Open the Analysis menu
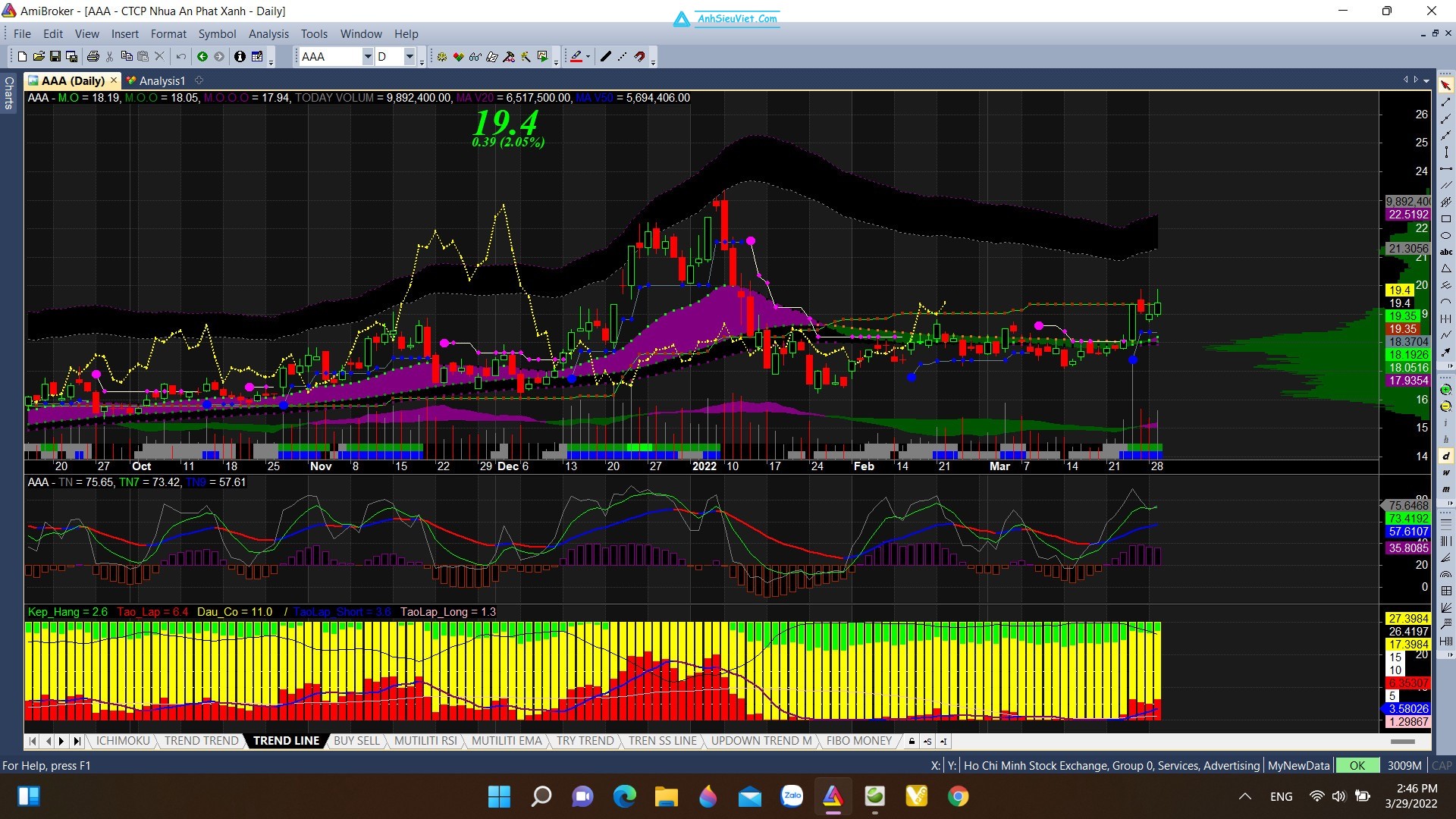The height and width of the screenshot is (819, 1456). [268, 34]
